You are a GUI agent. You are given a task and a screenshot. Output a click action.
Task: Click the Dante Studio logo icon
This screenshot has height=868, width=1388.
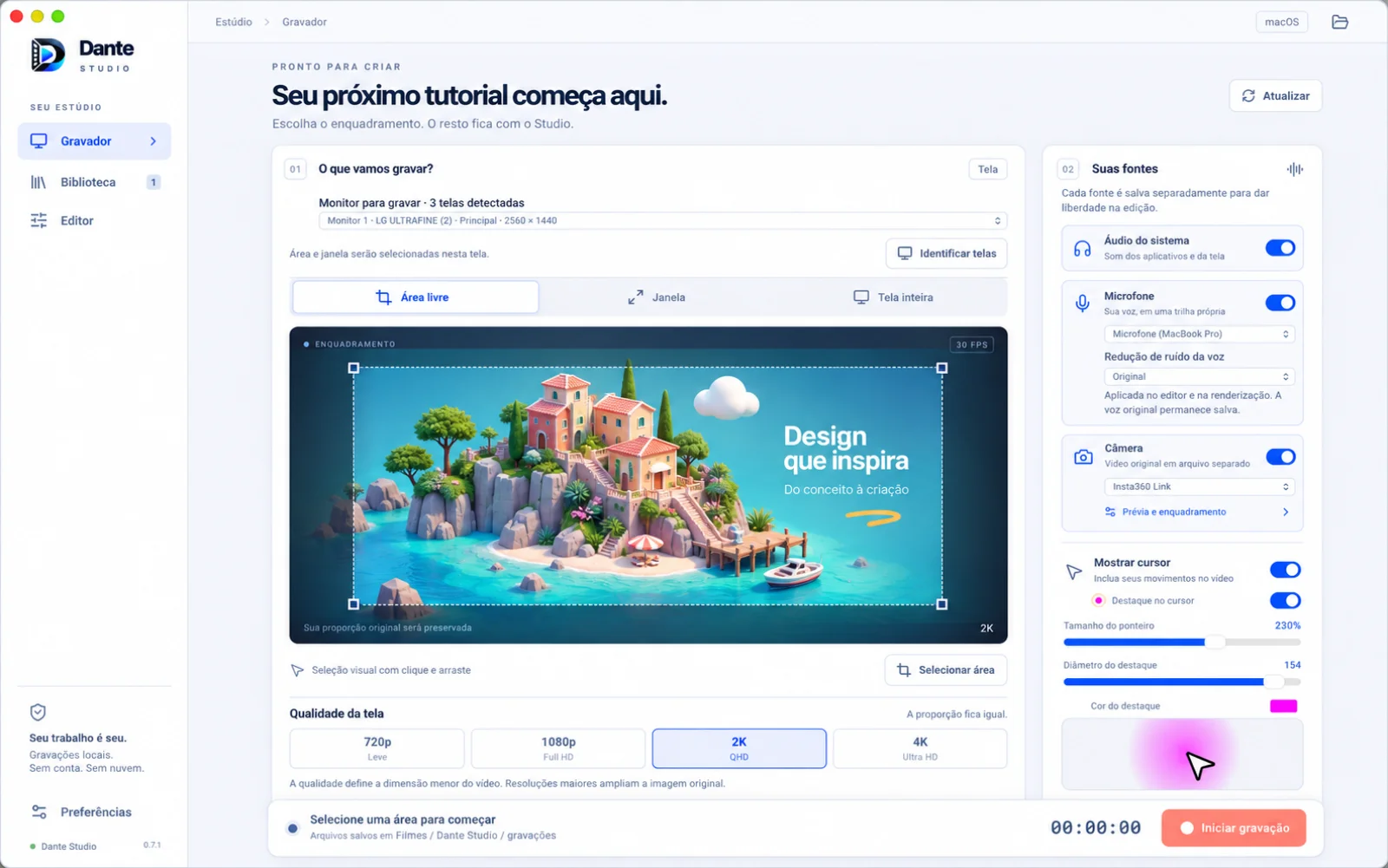coord(48,55)
